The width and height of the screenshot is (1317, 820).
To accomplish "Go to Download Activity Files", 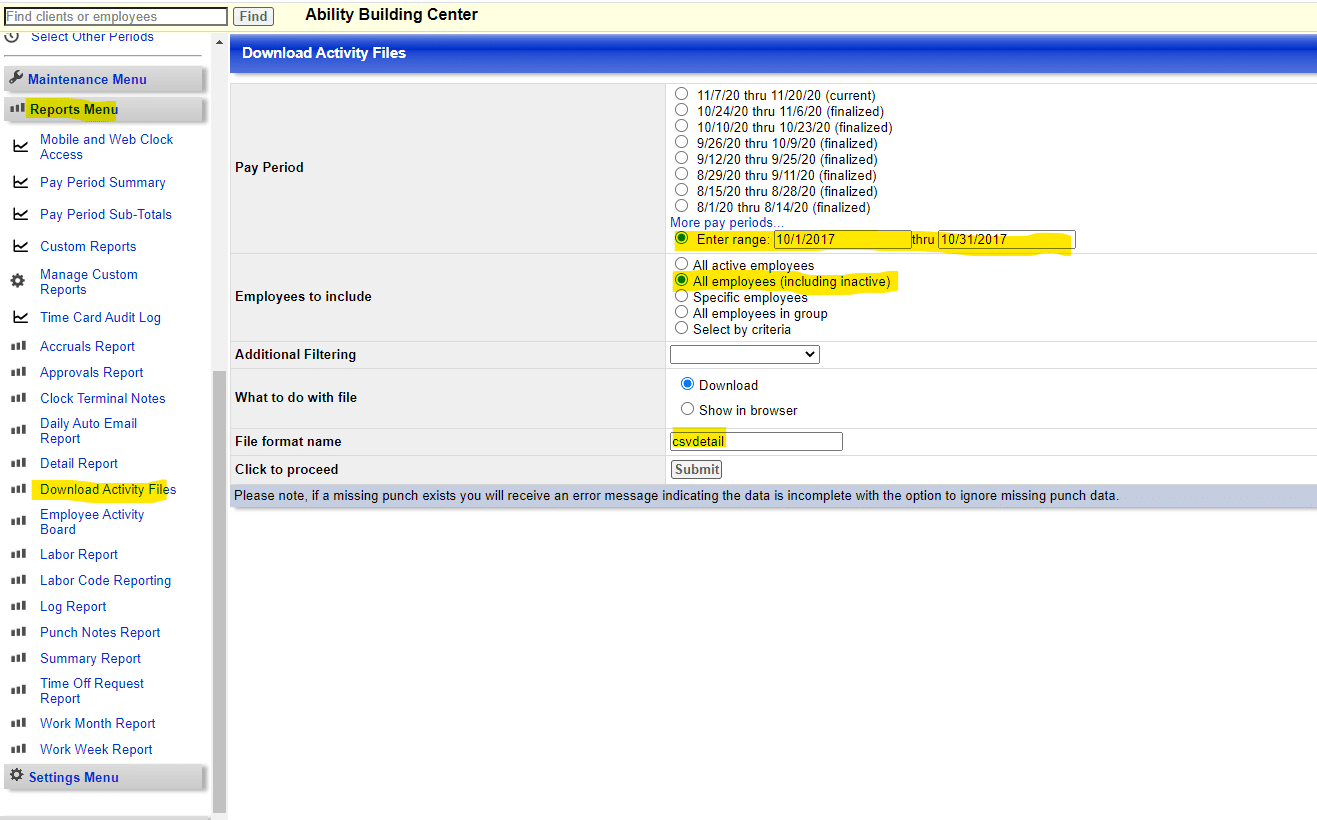I will (108, 490).
